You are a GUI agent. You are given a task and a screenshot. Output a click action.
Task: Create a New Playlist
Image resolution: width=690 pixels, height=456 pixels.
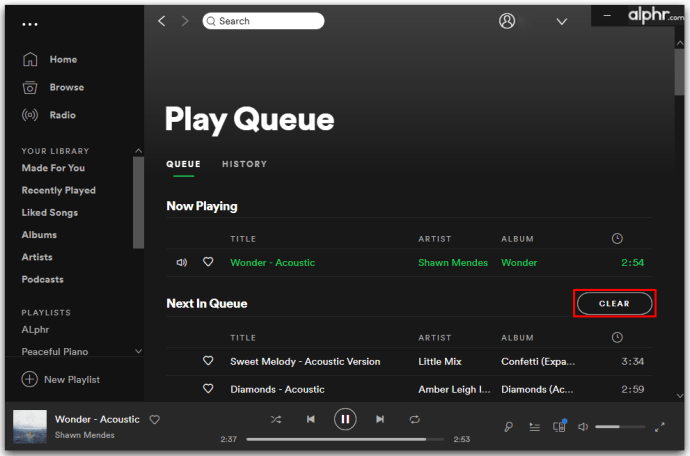pyautogui.click(x=61, y=379)
